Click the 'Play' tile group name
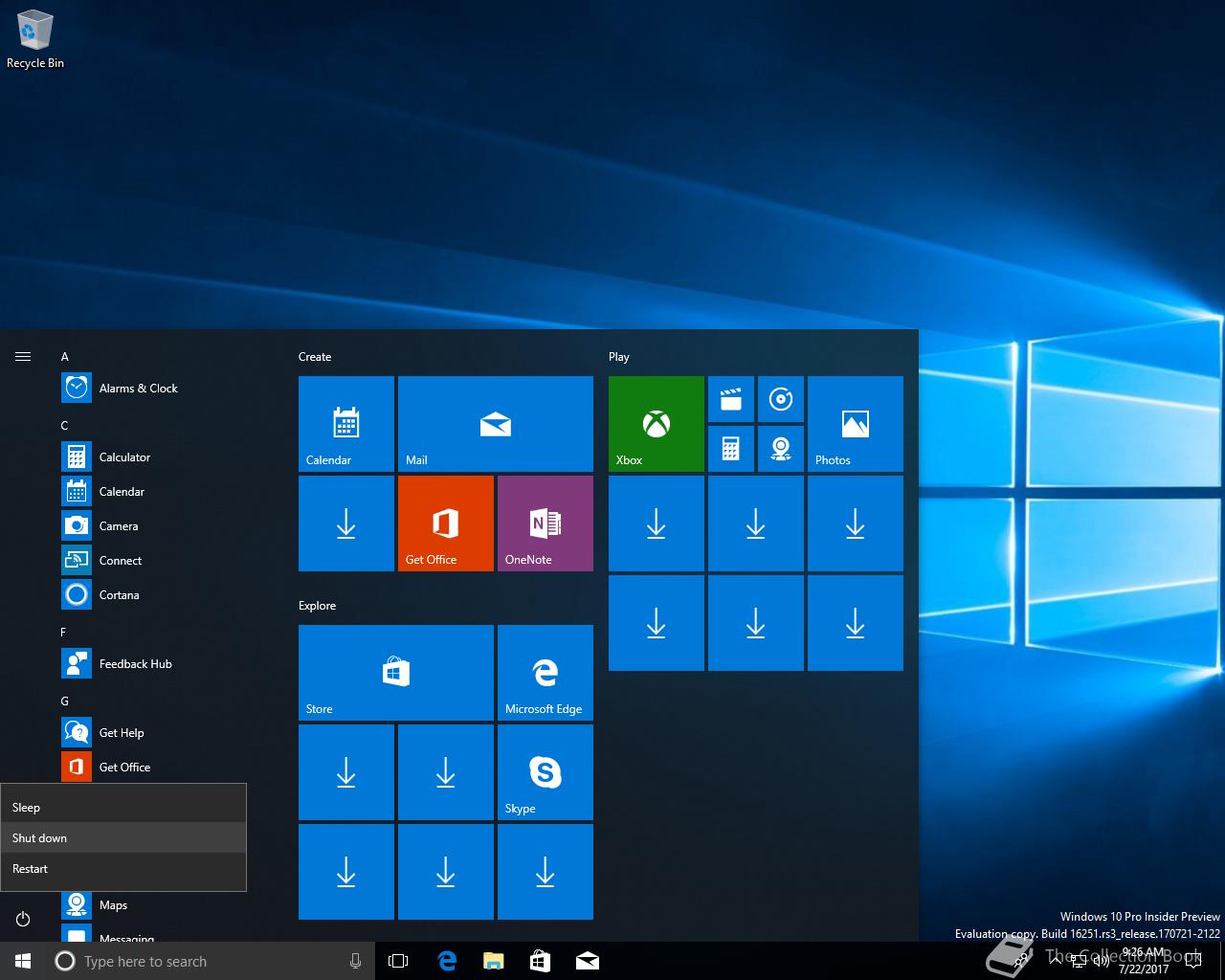The height and width of the screenshot is (980, 1225). click(619, 357)
